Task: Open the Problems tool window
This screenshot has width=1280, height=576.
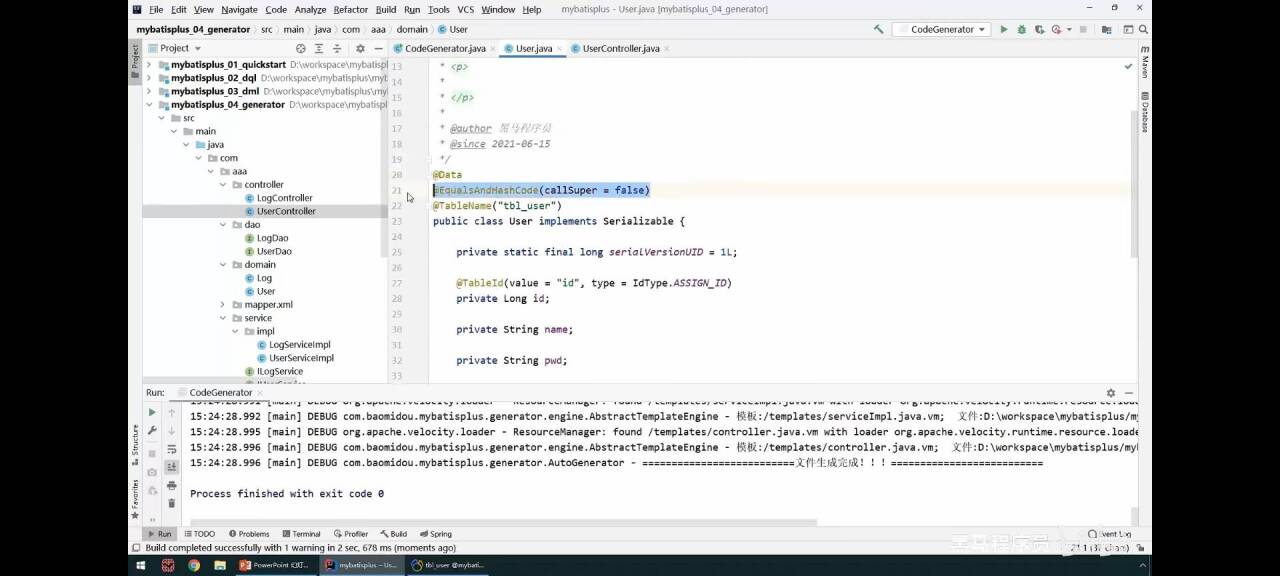Action: [x=249, y=534]
